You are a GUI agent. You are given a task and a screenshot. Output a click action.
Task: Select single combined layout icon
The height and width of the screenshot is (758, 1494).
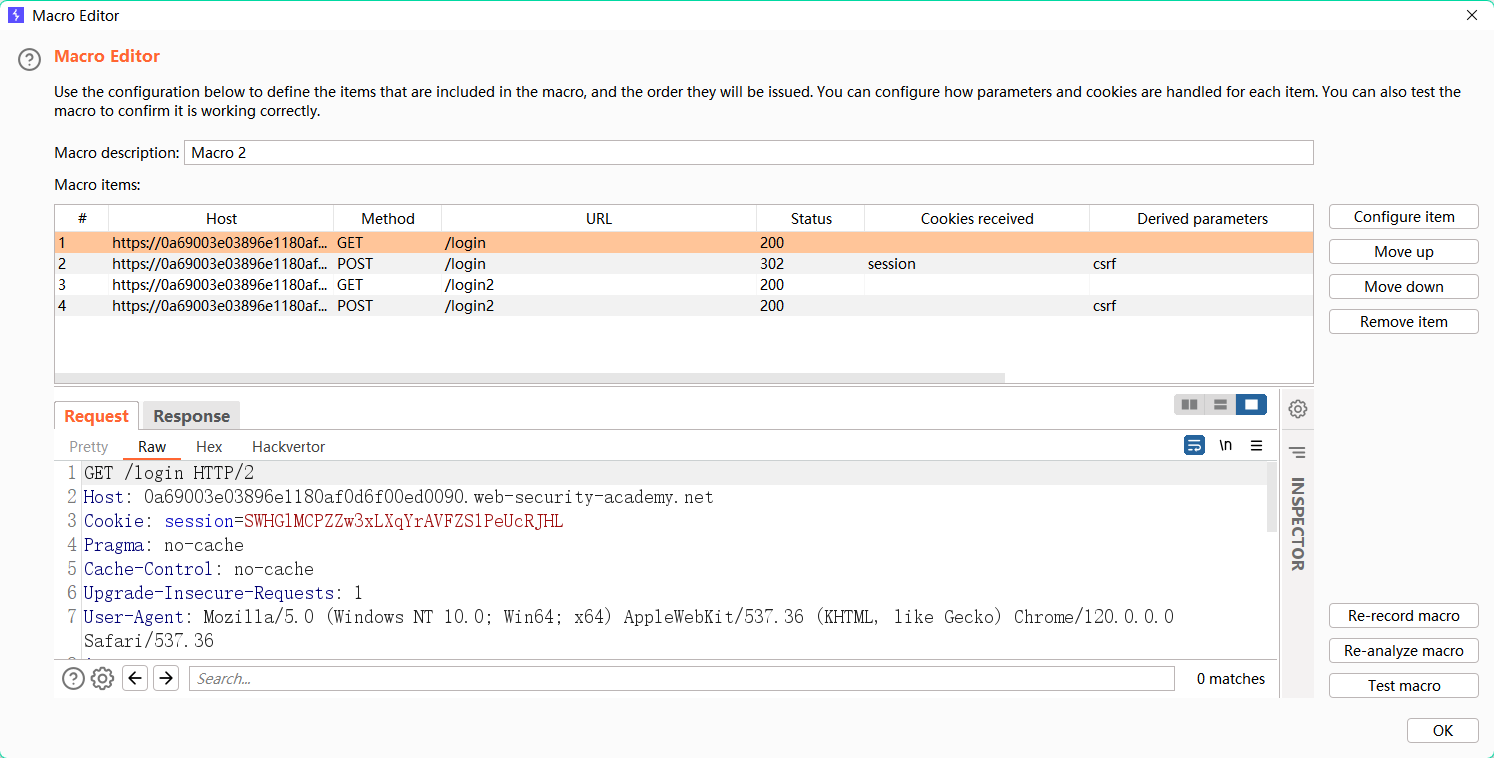pyautogui.click(x=1251, y=405)
